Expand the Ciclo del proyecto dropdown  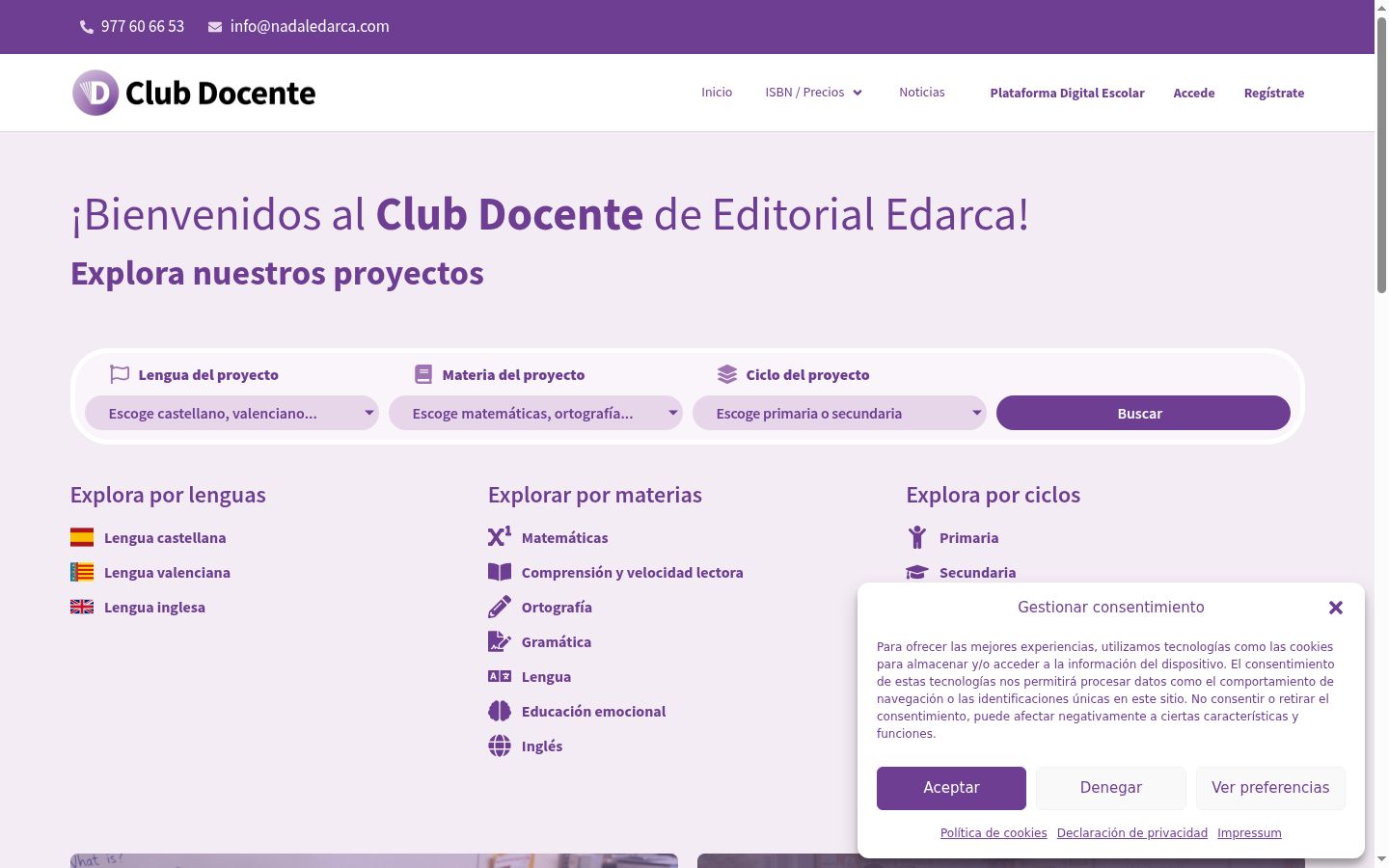pos(839,413)
